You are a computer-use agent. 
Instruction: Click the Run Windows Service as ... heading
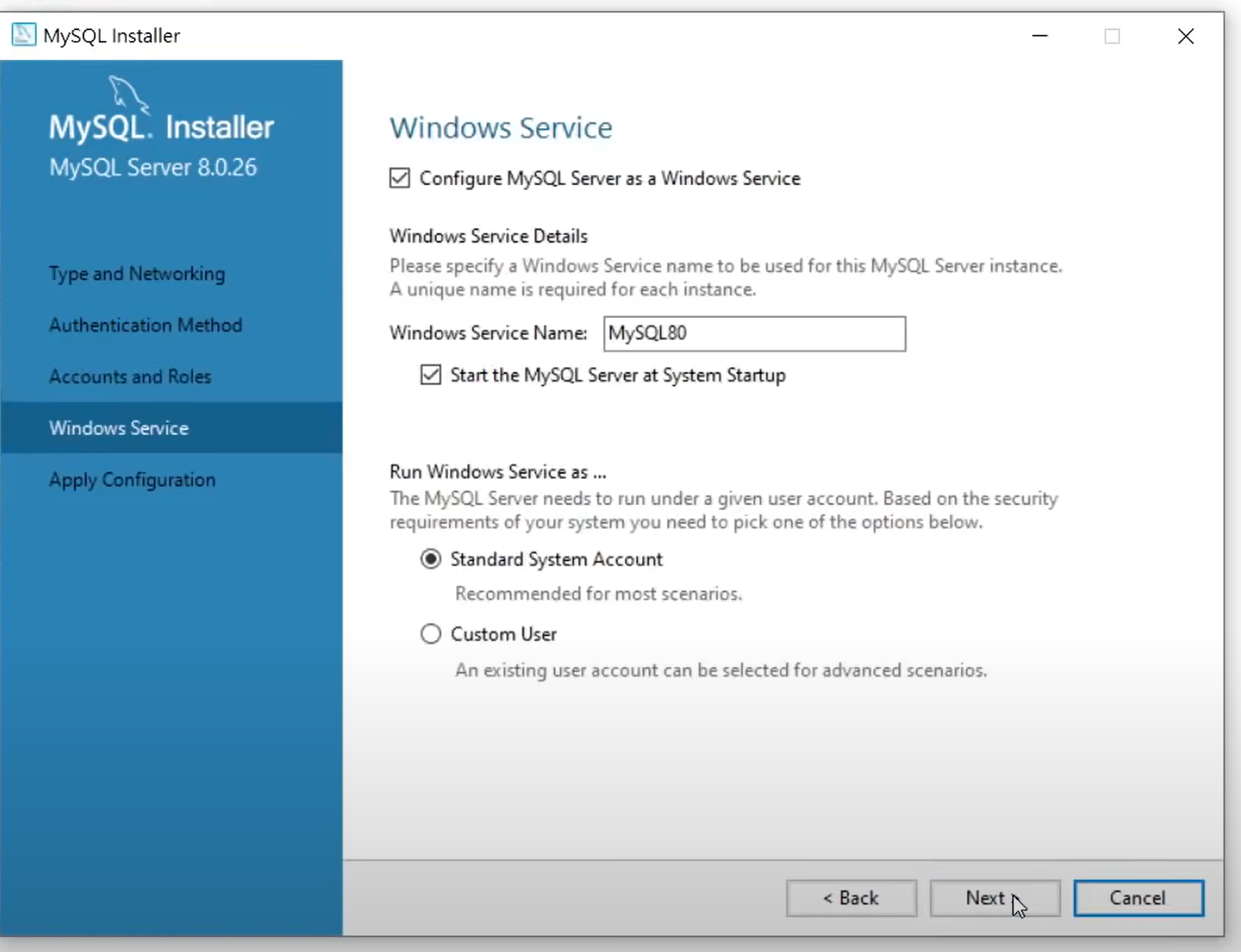point(498,471)
